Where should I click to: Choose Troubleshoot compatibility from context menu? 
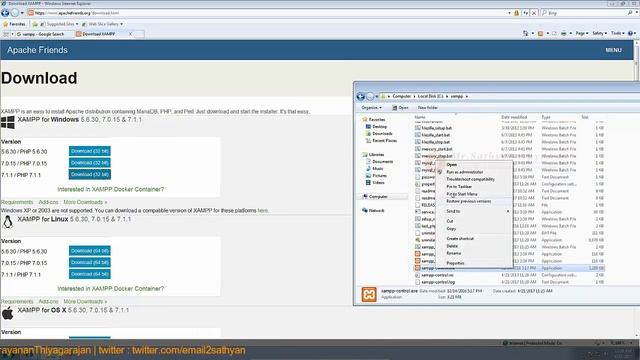click(470, 179)
